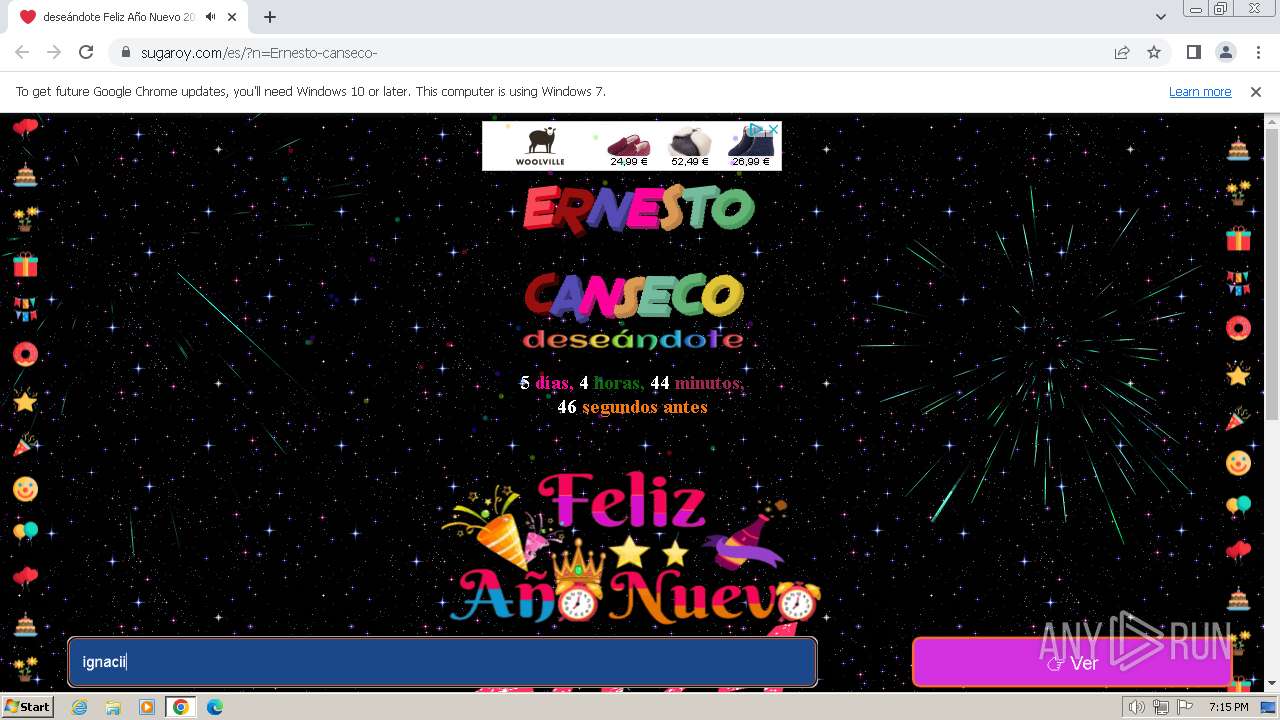Click the Share this page icon
The image size is (1280, 720).
[1122, 52]
